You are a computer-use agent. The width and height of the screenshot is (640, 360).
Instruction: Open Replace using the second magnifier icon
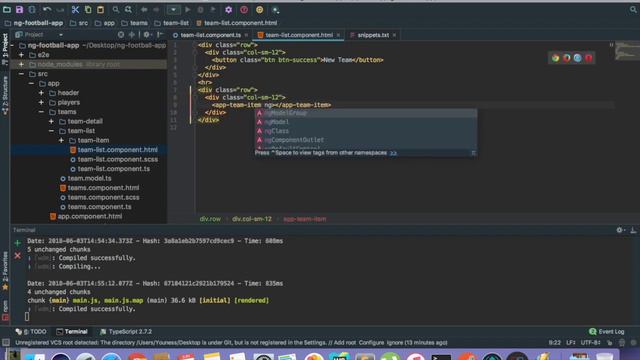(129, 9)
